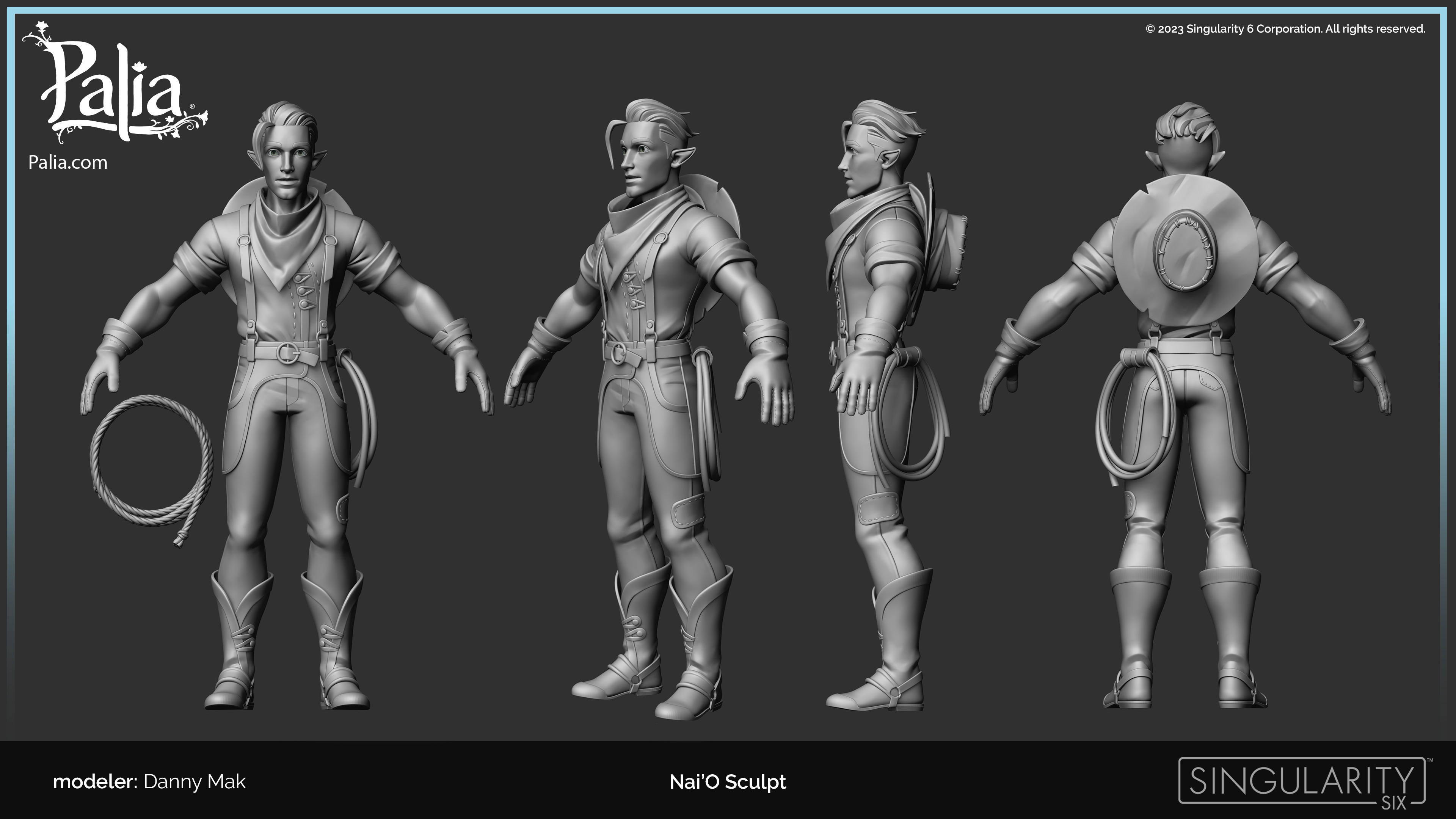Click the belt buckle on front view
Image resolution: width=1456 pixels, height=819 pixels.
[288, 353]
